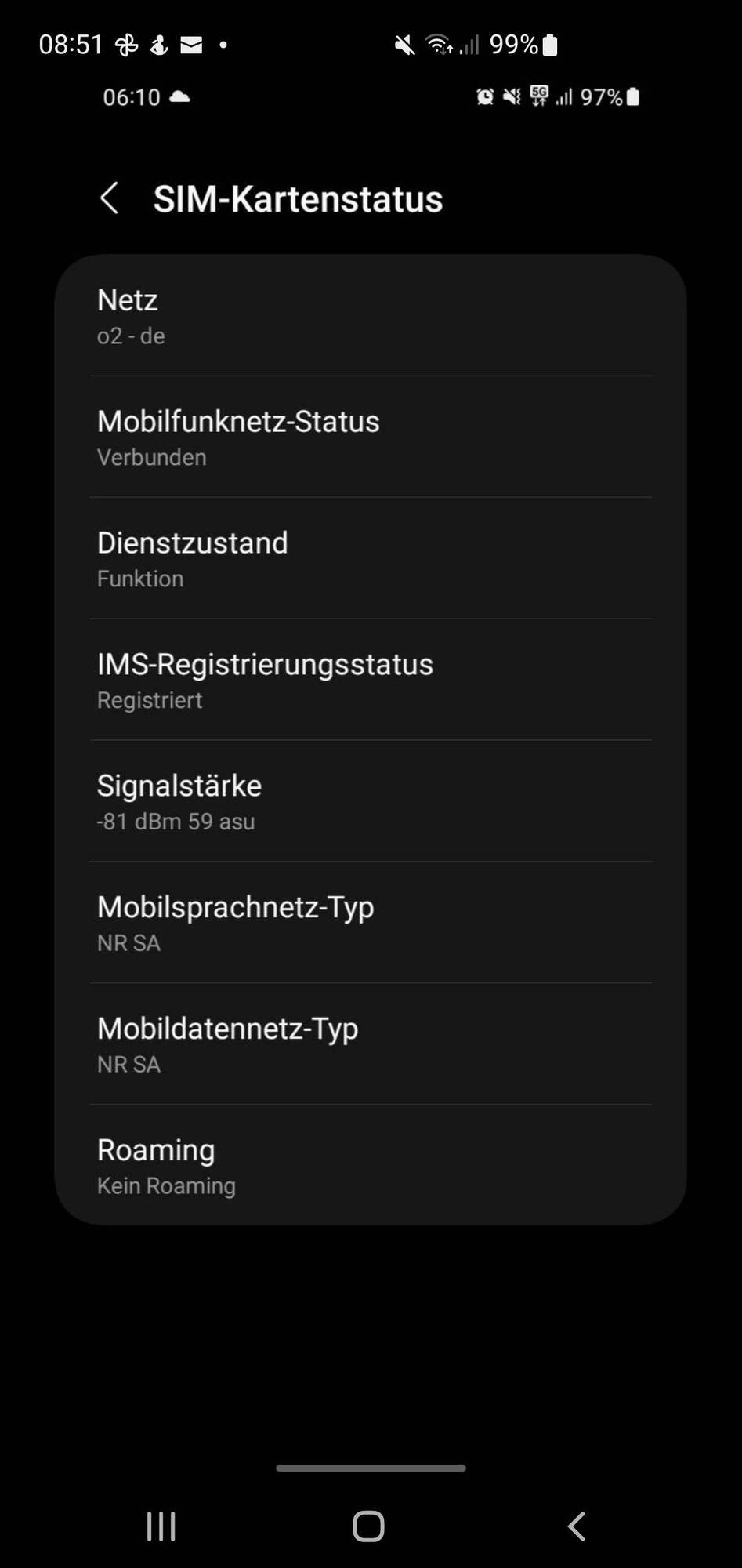The image size is (742, 1568).
Task: Tap the 5G network icon
Action: click(539, 96)
